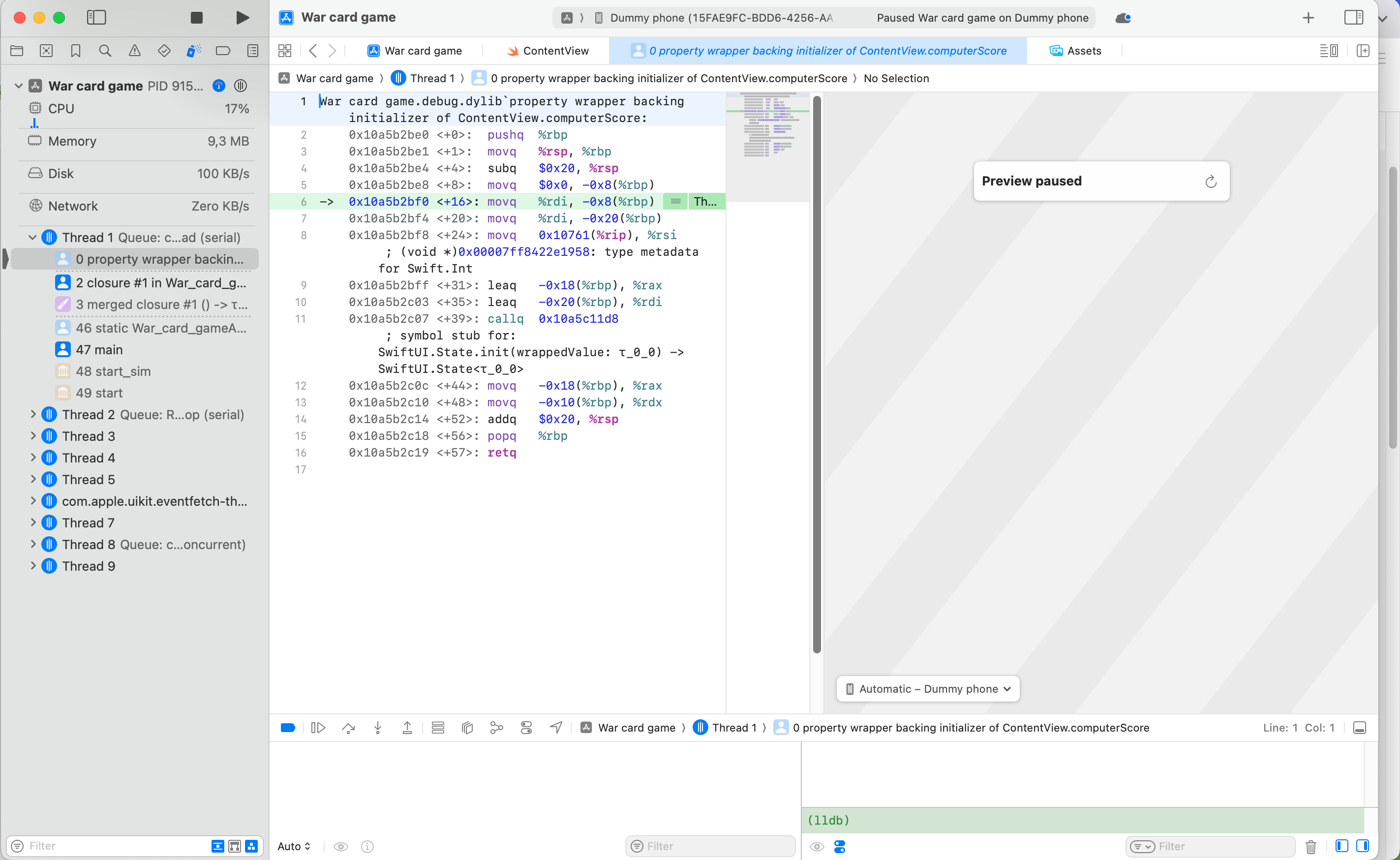Expand Thread 3
Viewport: 1400px width, 860px height.
[32, 436]
